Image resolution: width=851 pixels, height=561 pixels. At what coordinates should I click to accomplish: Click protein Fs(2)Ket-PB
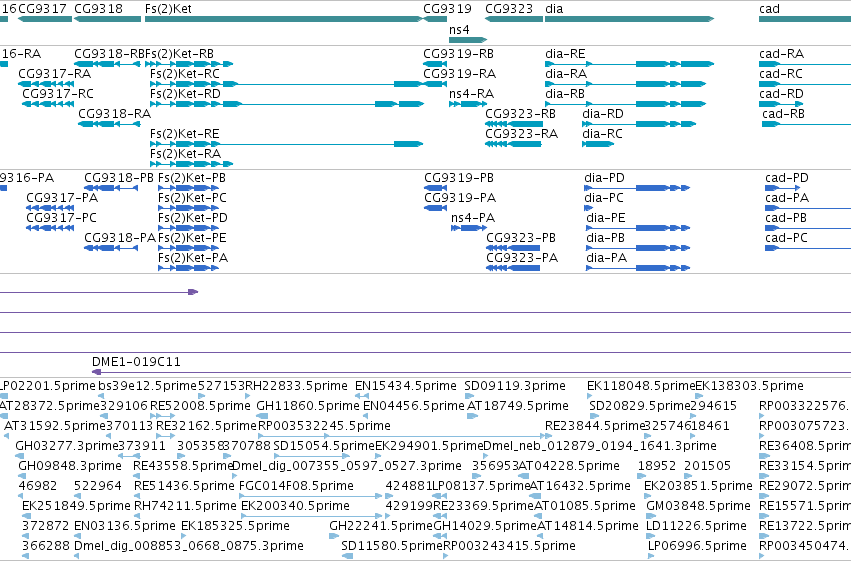192,178
